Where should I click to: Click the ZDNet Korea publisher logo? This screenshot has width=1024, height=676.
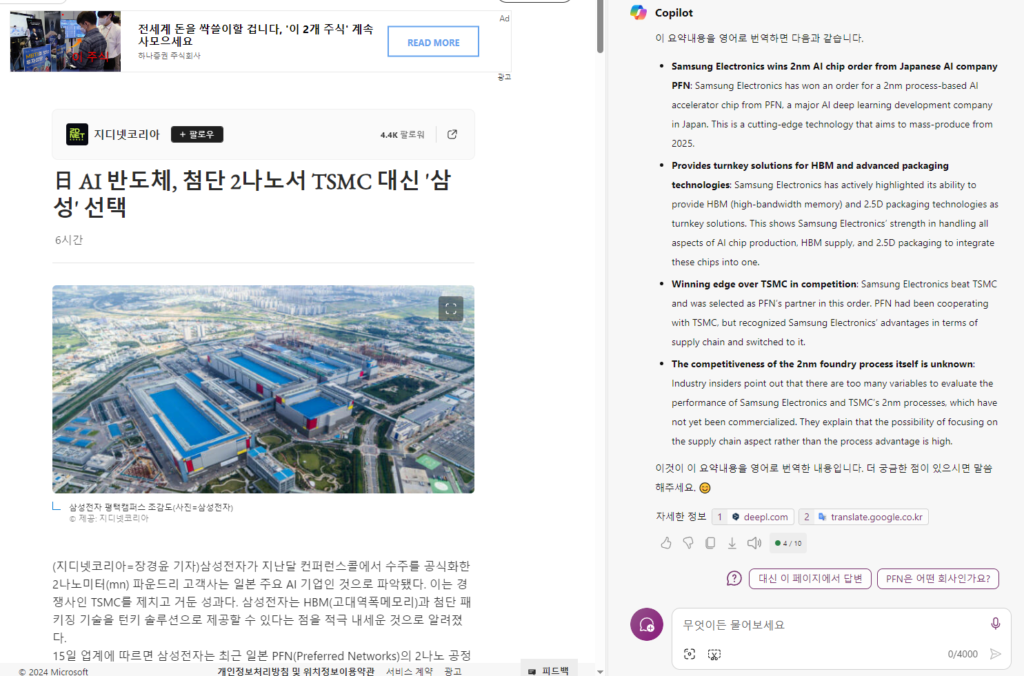pyautogui.click(x=77, y=135)
